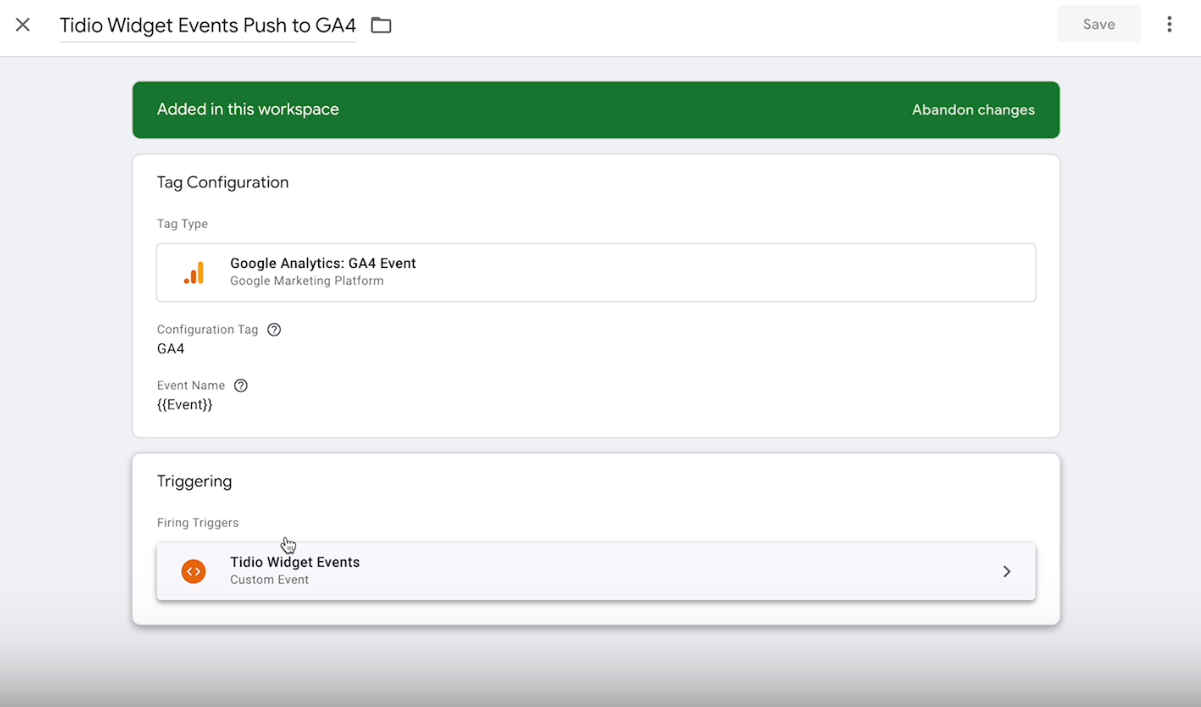Edit the tag name Tidio Widget Events Push to GA4
1201x707 pixels.
[208, 26]
